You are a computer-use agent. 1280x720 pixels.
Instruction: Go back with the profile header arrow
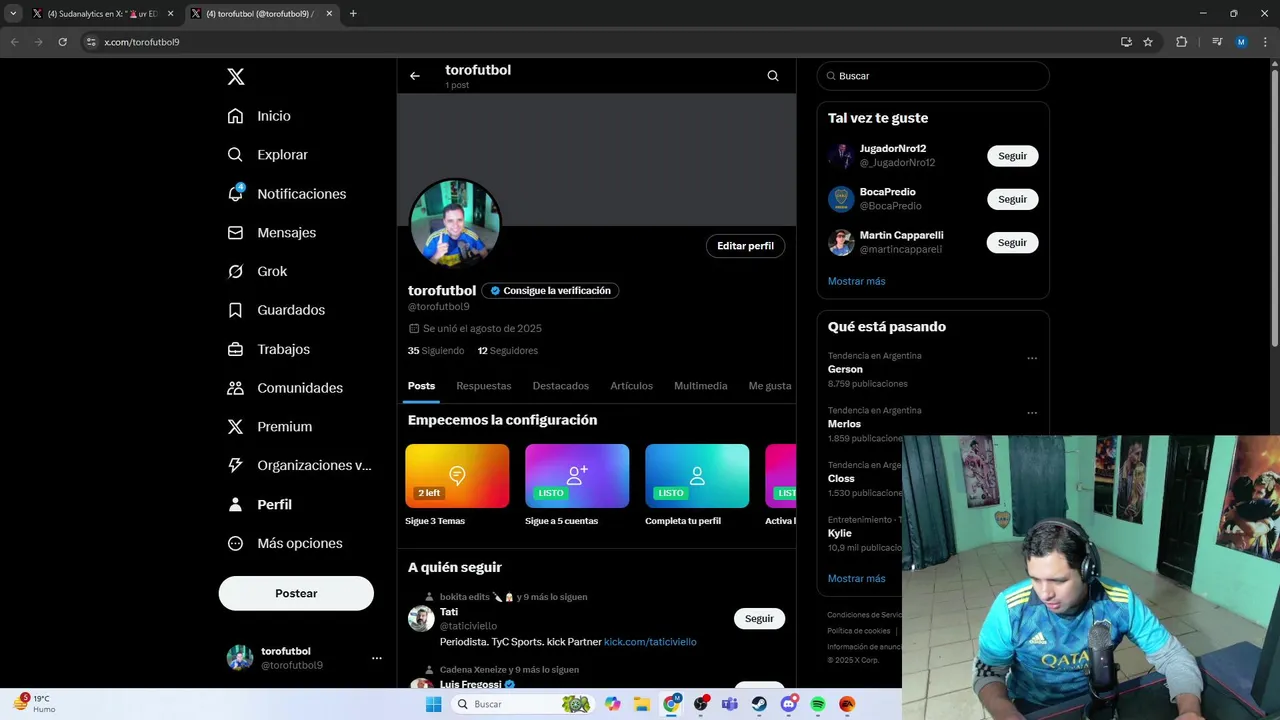[415, 76]
